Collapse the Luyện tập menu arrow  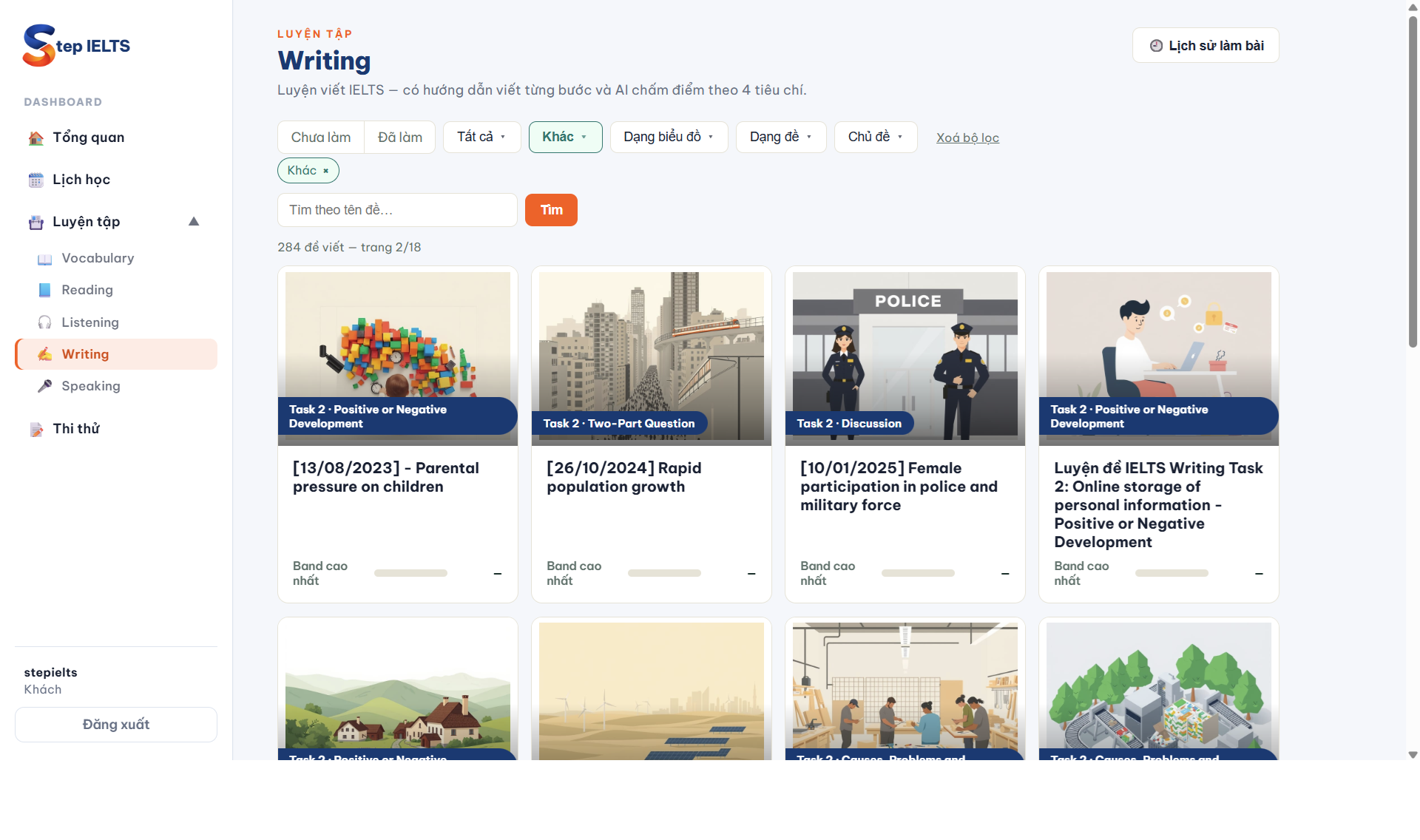194,222
